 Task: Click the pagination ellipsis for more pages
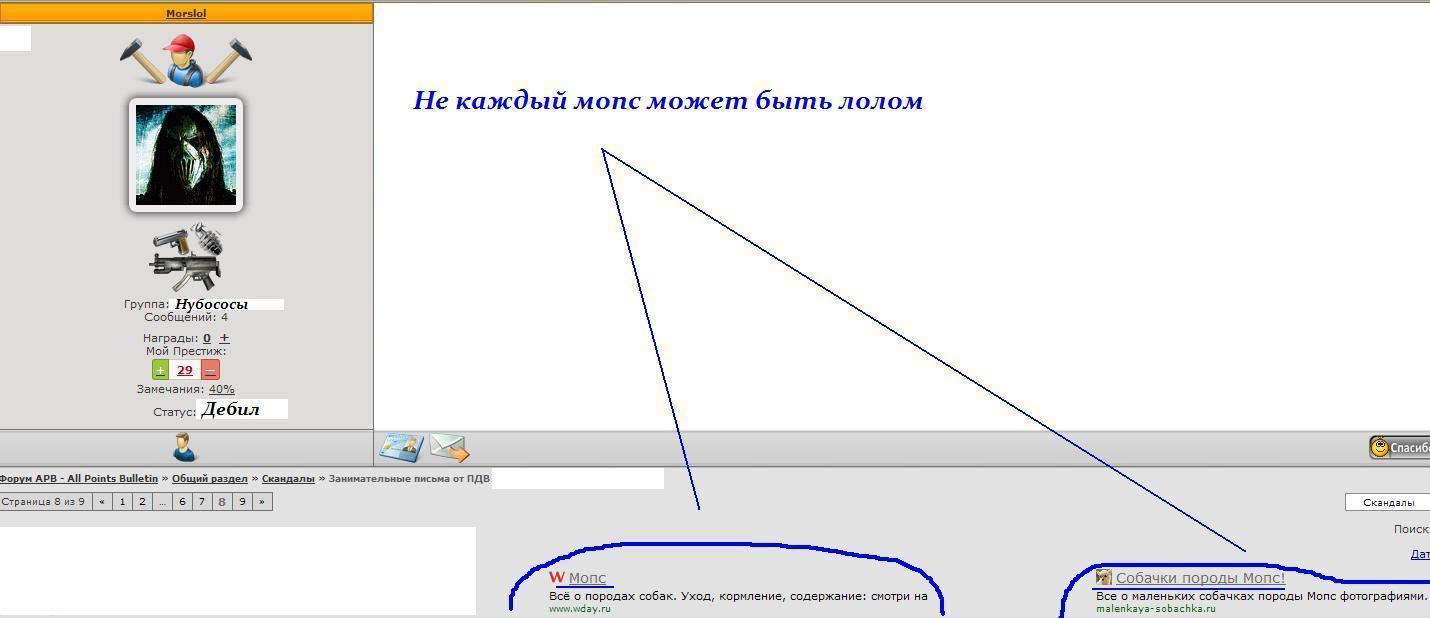[162, 502]
